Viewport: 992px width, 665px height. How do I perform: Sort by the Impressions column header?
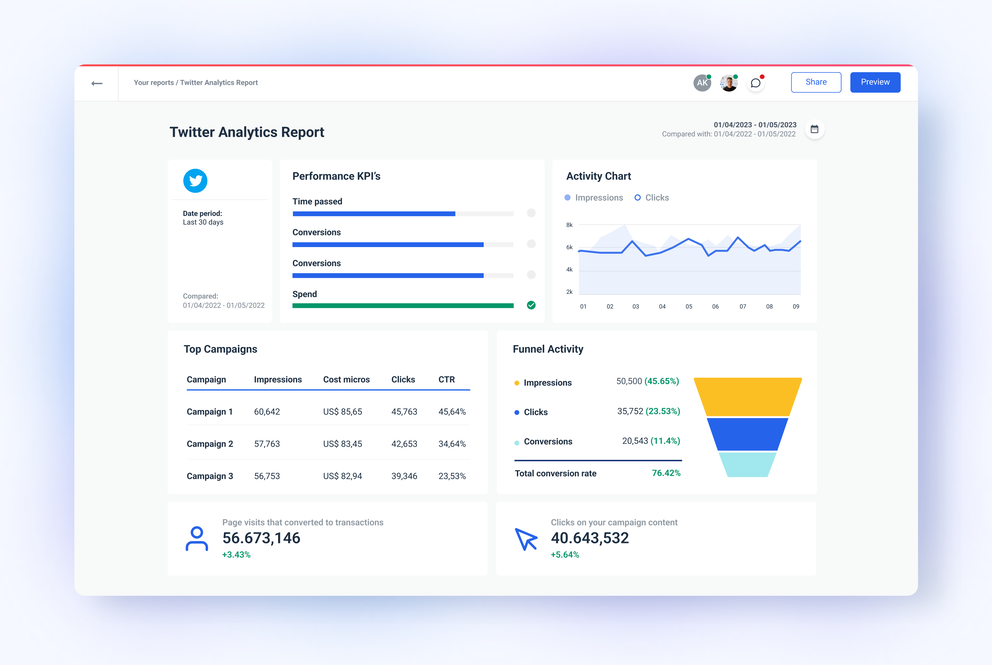(278, 380)
